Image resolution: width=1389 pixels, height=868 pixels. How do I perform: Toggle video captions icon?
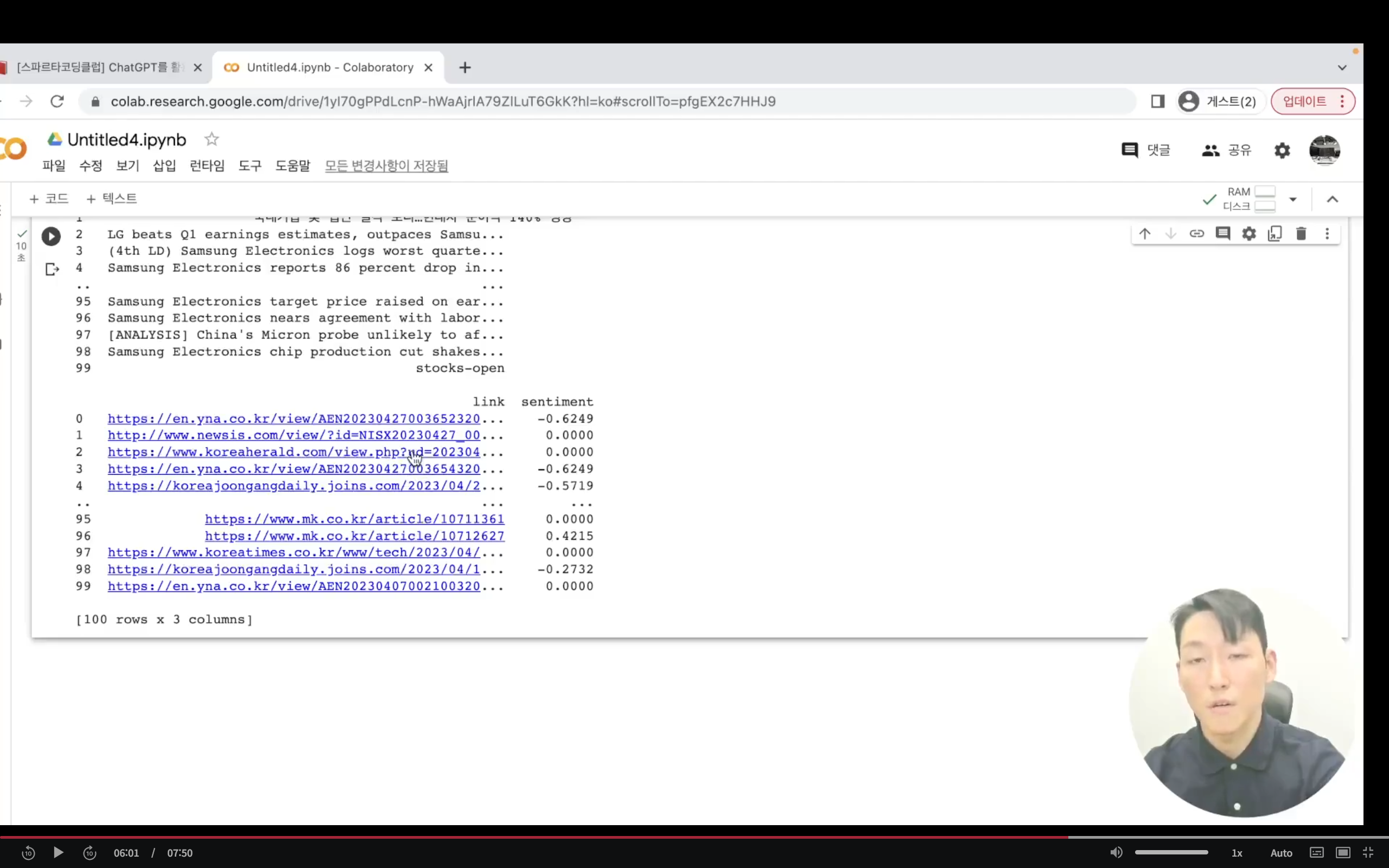point(1317,852)
